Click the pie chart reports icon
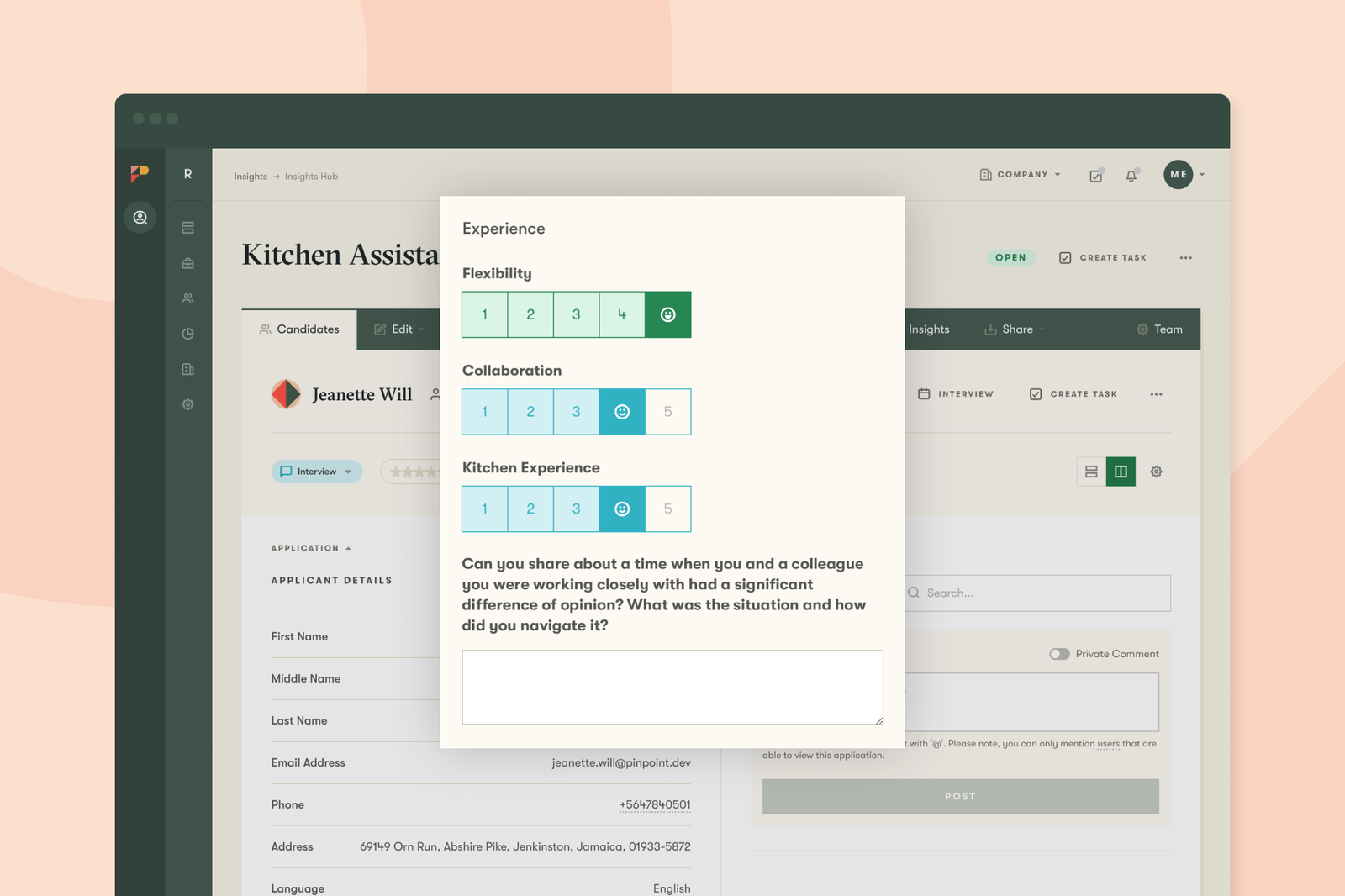Image resolution: width=1345 pixels, height=896 pixels. click(188, 334)
